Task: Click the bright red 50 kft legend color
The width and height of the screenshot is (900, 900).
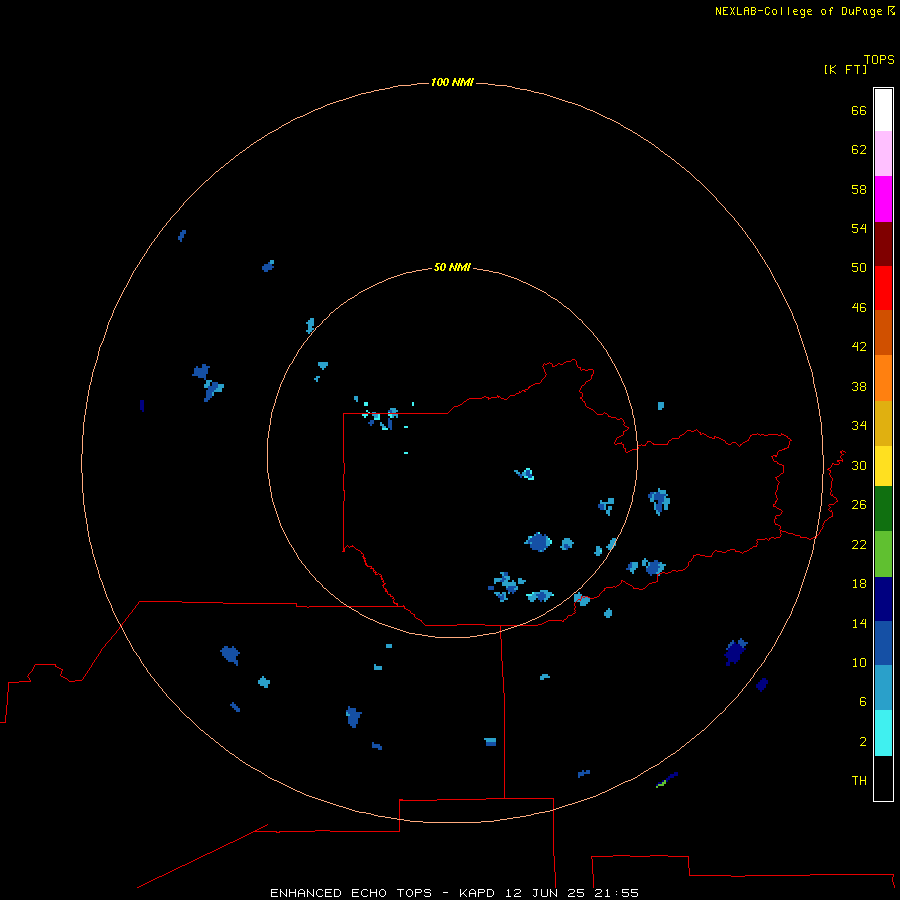Action: (883, 288)
